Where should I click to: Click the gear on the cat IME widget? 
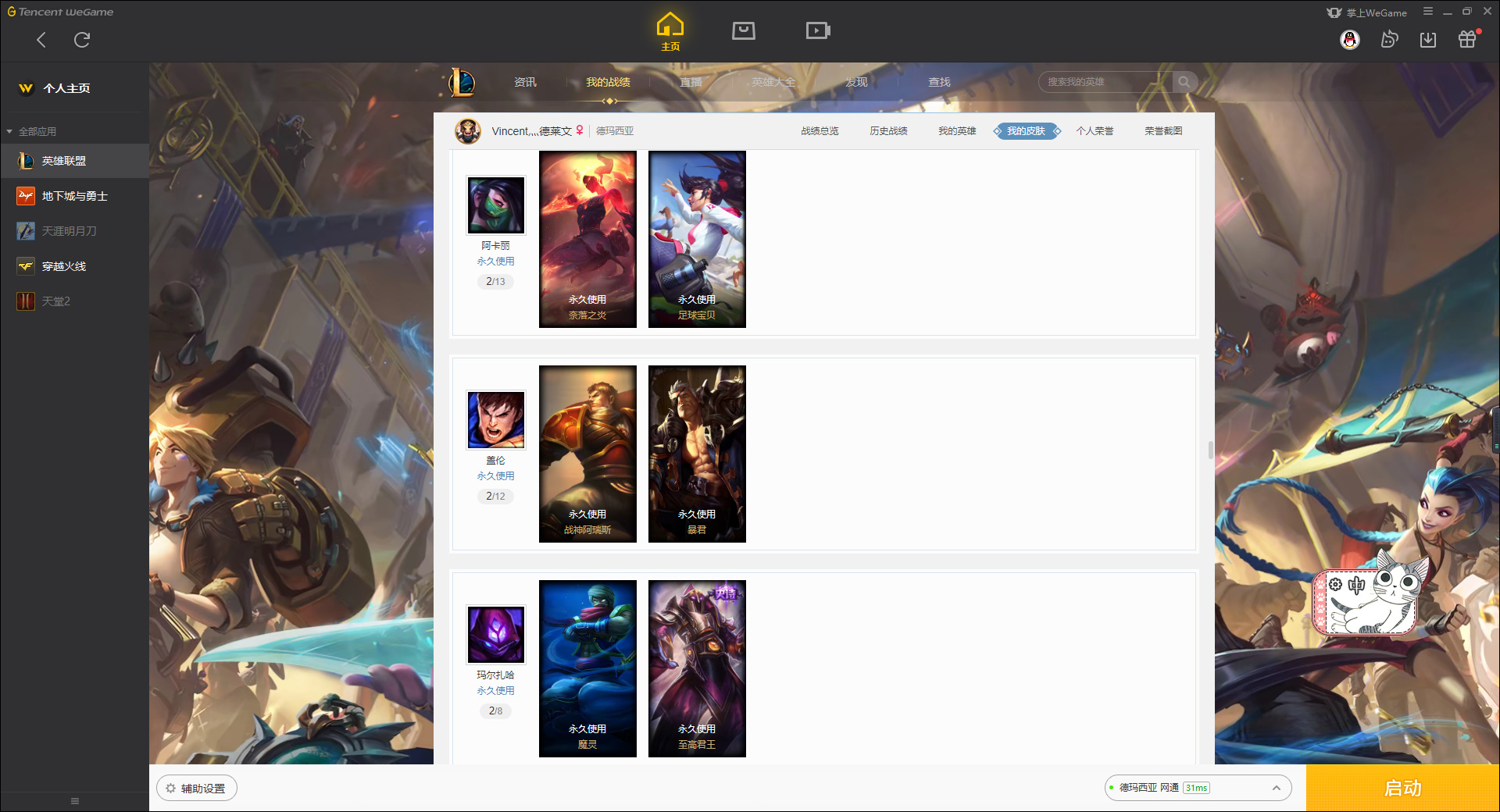click(x=1336, y=584)
